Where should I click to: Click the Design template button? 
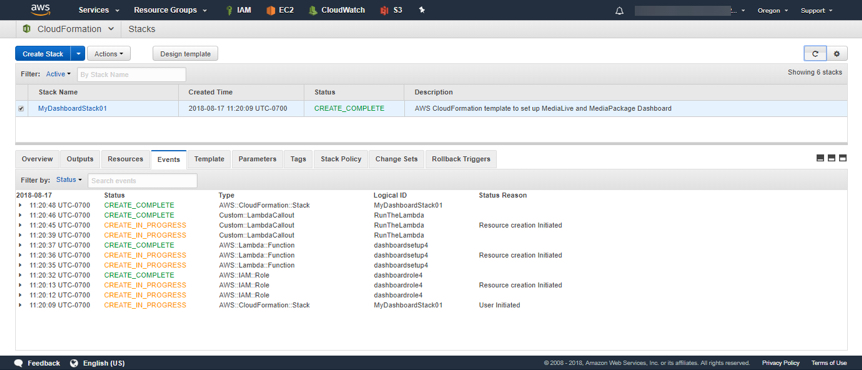pyautogui.click(x=185, y=54)
